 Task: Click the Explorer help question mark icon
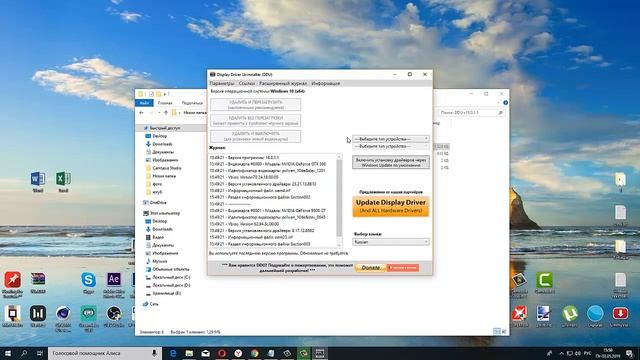click(505, 103)
